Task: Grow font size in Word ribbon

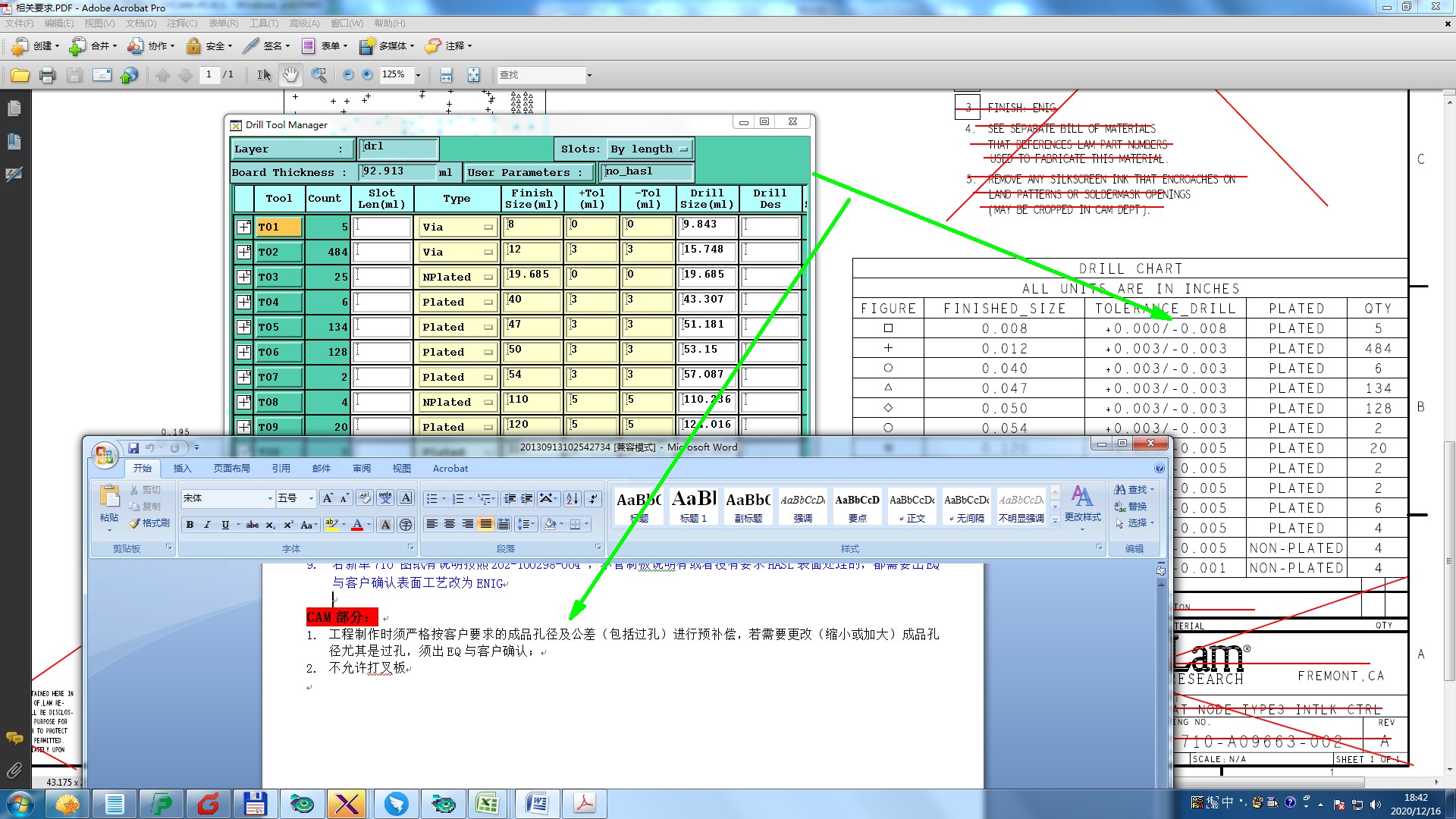Action: tap(328, 498)
